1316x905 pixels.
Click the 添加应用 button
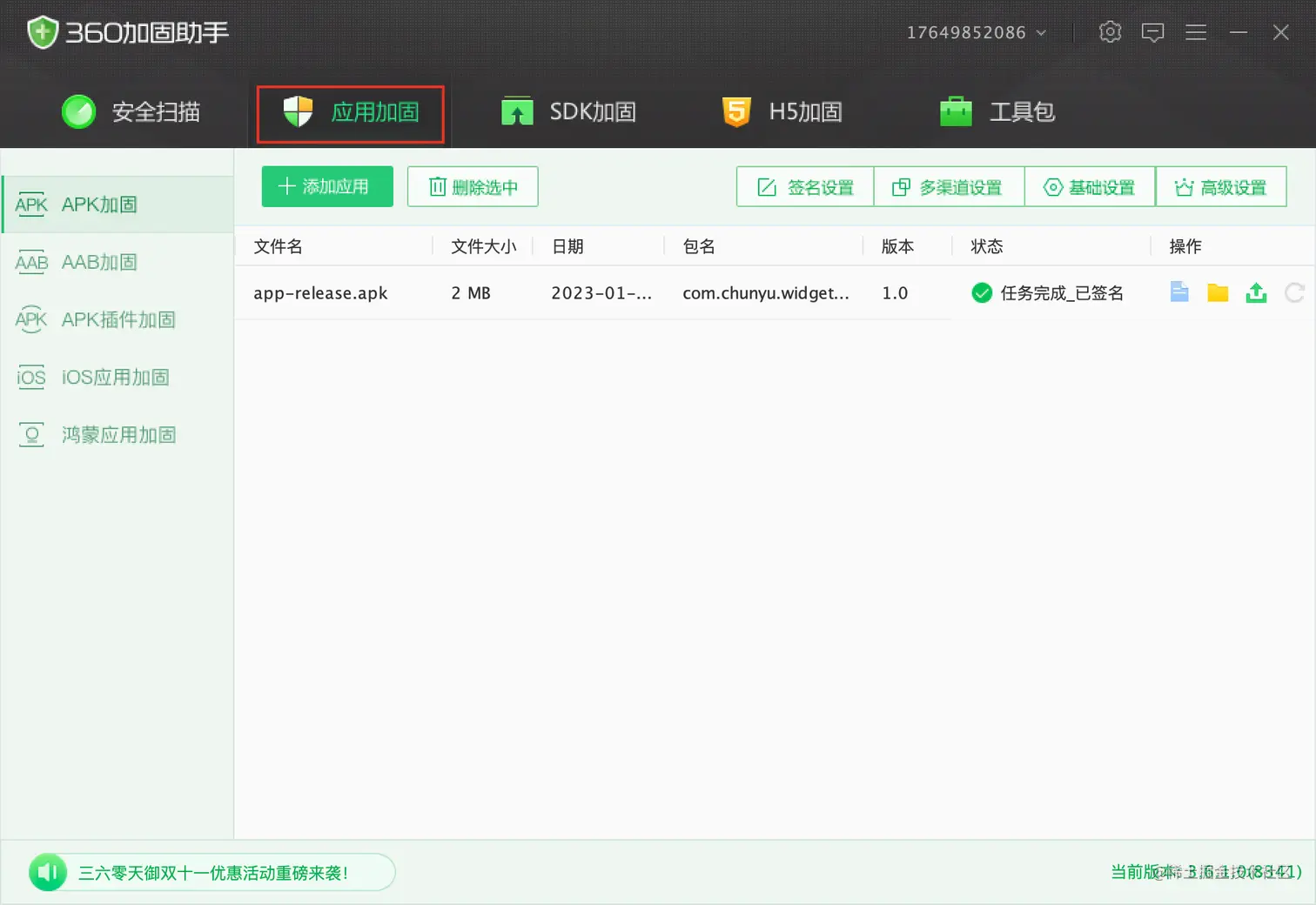[x=327, y=186]
